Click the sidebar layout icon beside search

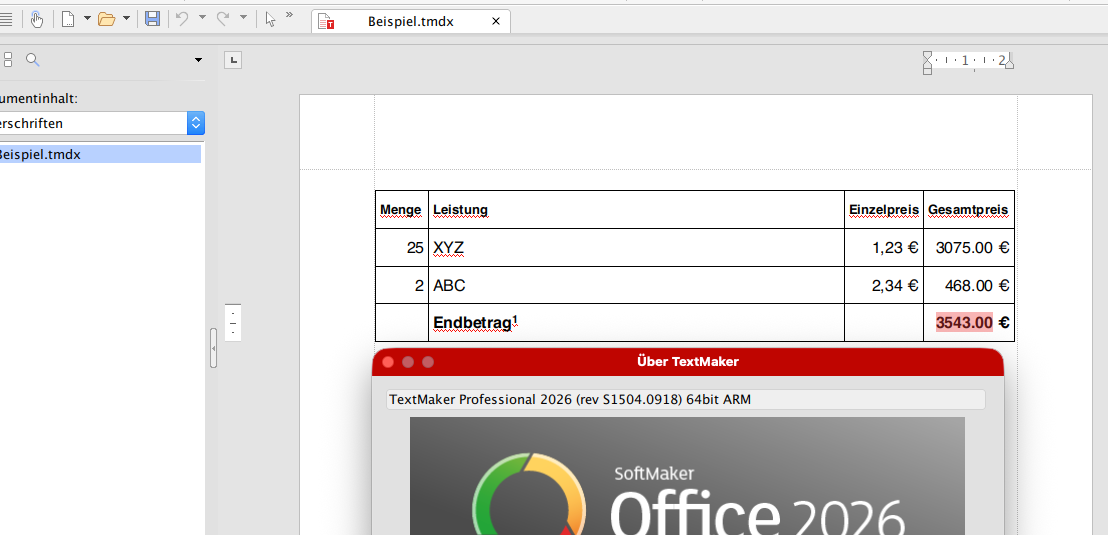click(7, 59)
